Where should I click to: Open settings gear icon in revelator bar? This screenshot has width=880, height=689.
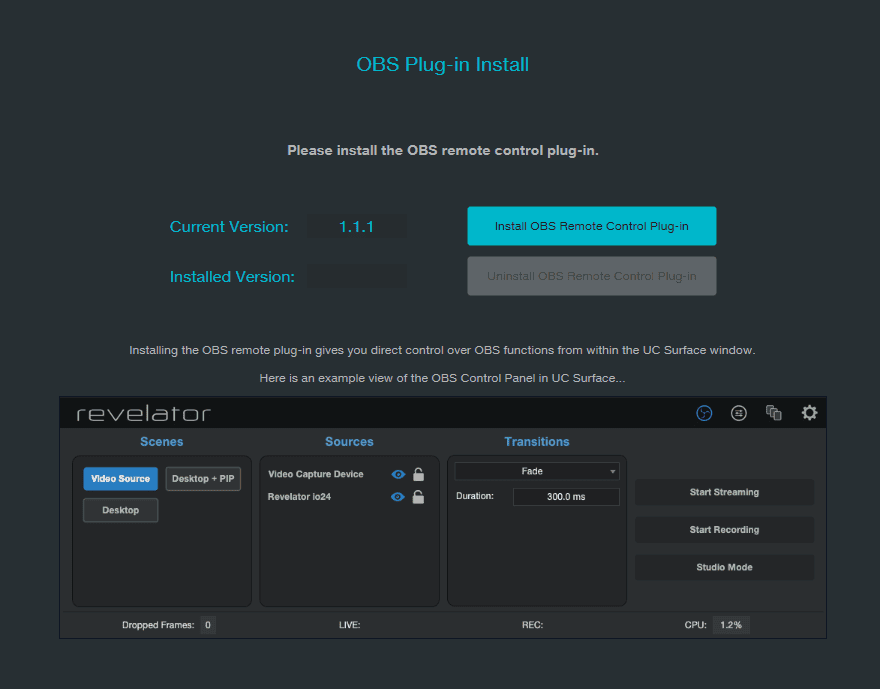pos(809,413)
